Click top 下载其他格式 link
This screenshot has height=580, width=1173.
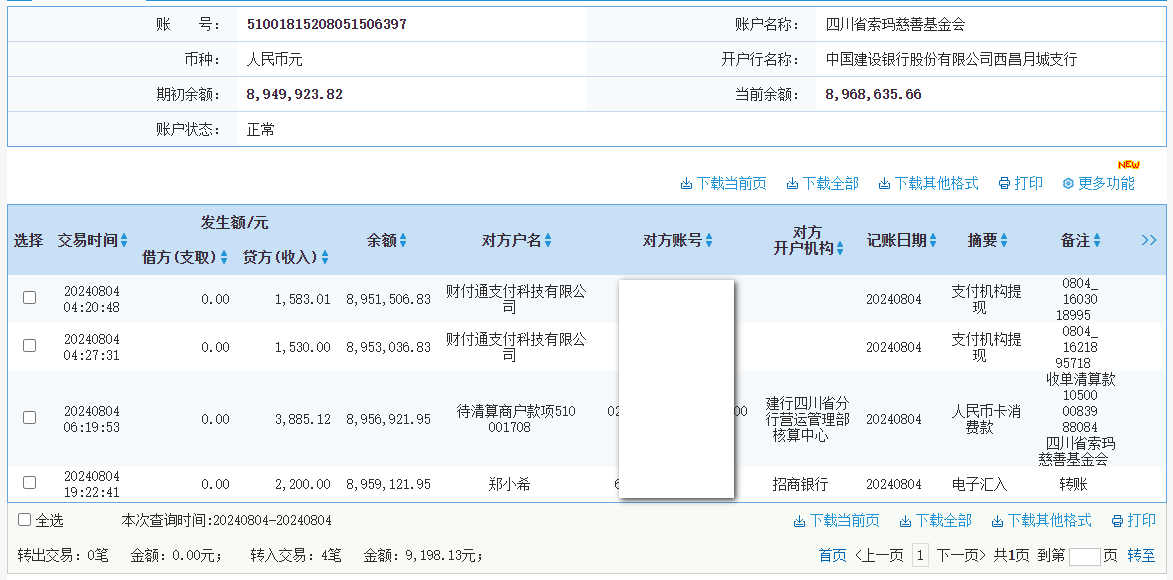pyautogui.click(x=928, y=183)
